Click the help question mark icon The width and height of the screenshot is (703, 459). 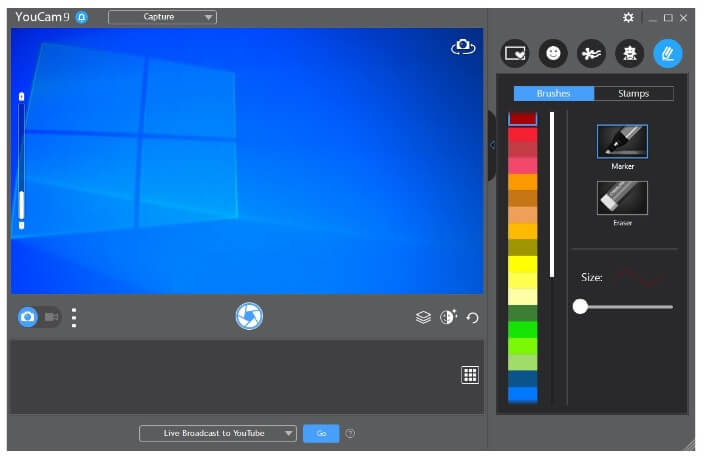coord(350,433)
